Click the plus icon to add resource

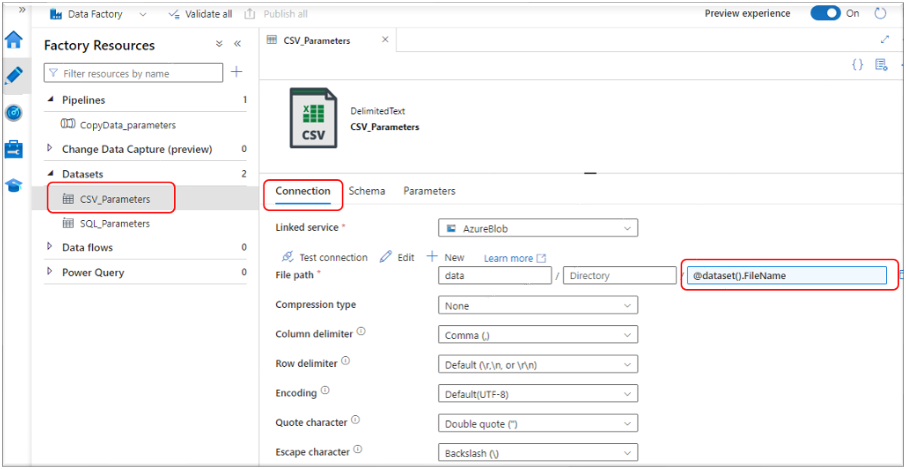click(237, 72)
